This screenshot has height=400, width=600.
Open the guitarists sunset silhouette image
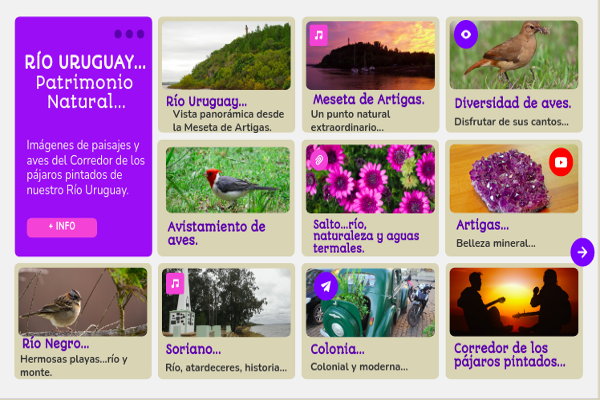514,302
